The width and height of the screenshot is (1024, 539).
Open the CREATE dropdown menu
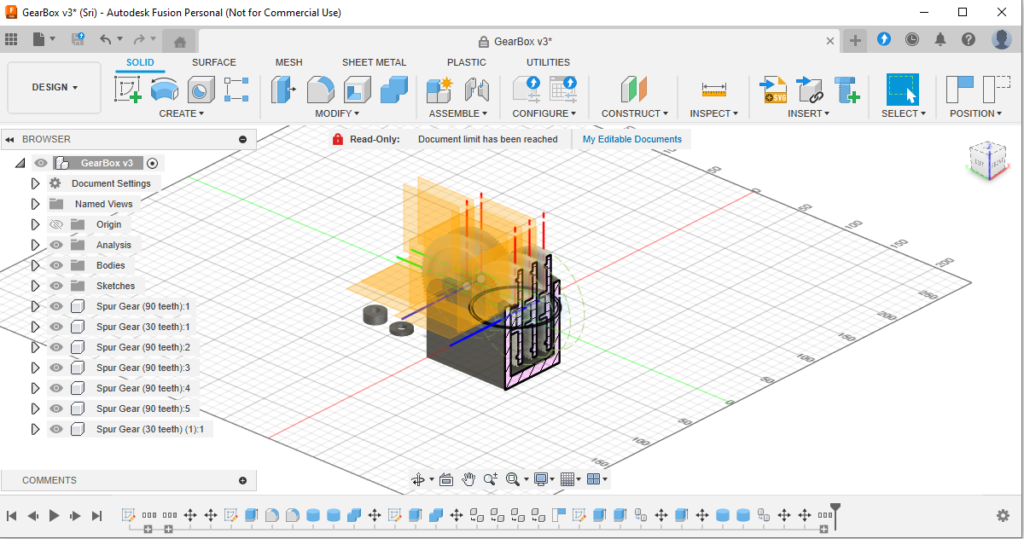(181, 114)
